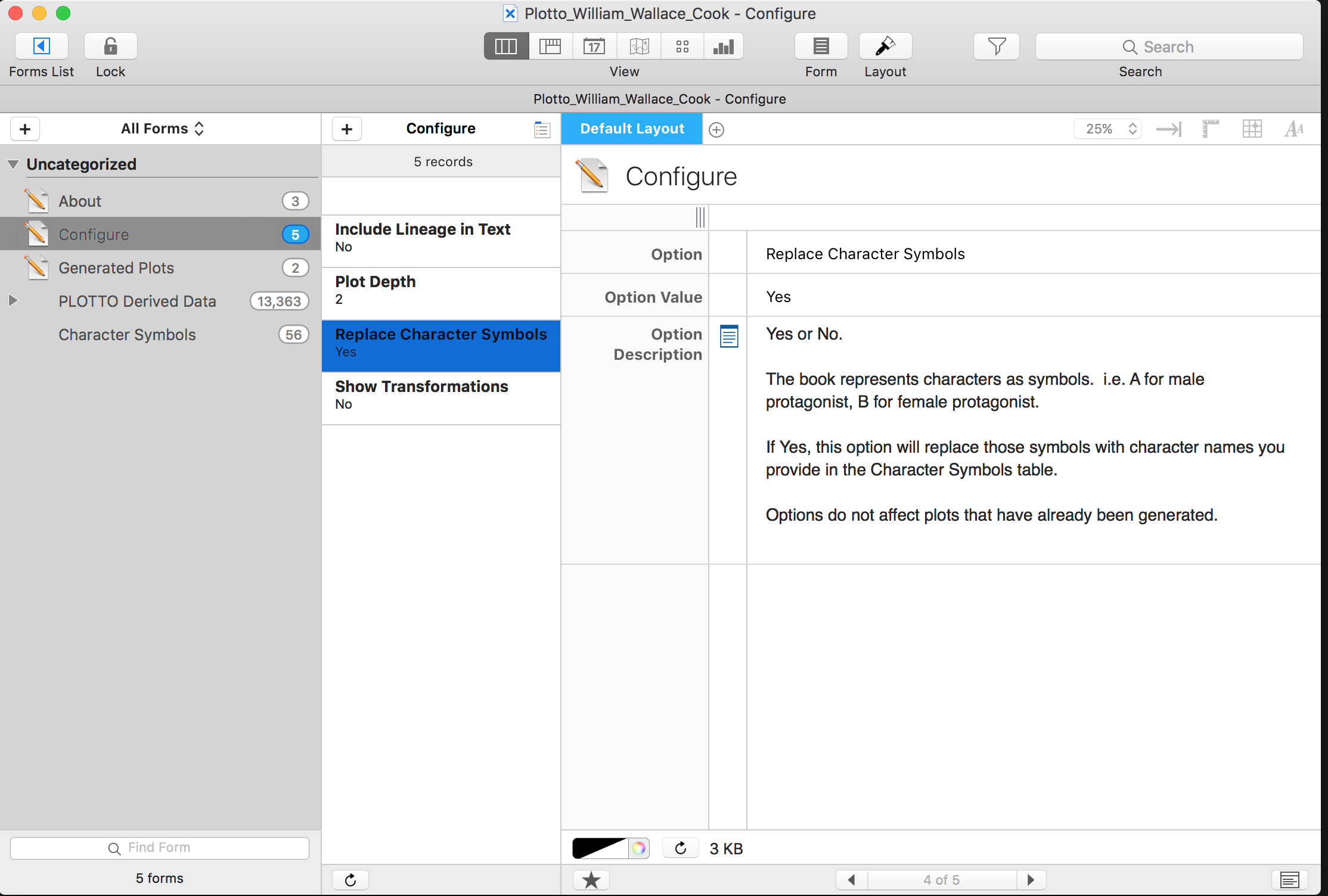The image size is (1328, 896).
Task: Open the 25% zoom dropdown
Action: tap(1107, 129)
